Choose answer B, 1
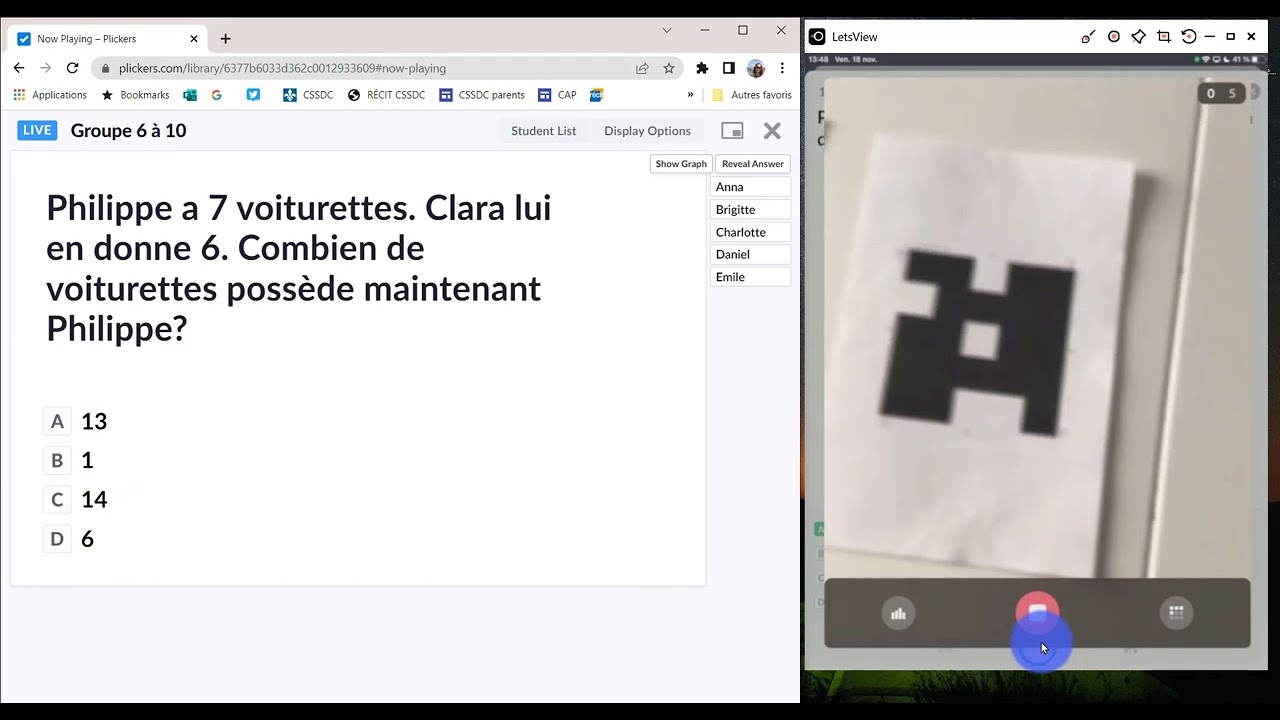This screenshot has height=720, width=1280. click(69, 460)
